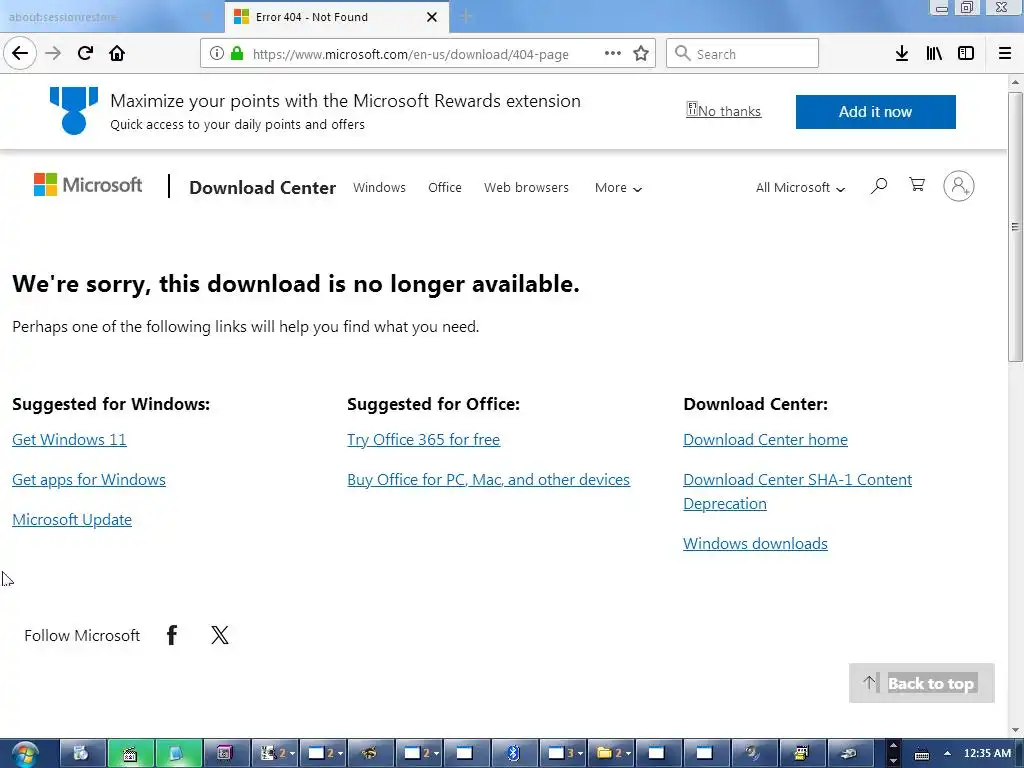
Task: Click the Download Center heading link
Action: [x=263, y=187]
